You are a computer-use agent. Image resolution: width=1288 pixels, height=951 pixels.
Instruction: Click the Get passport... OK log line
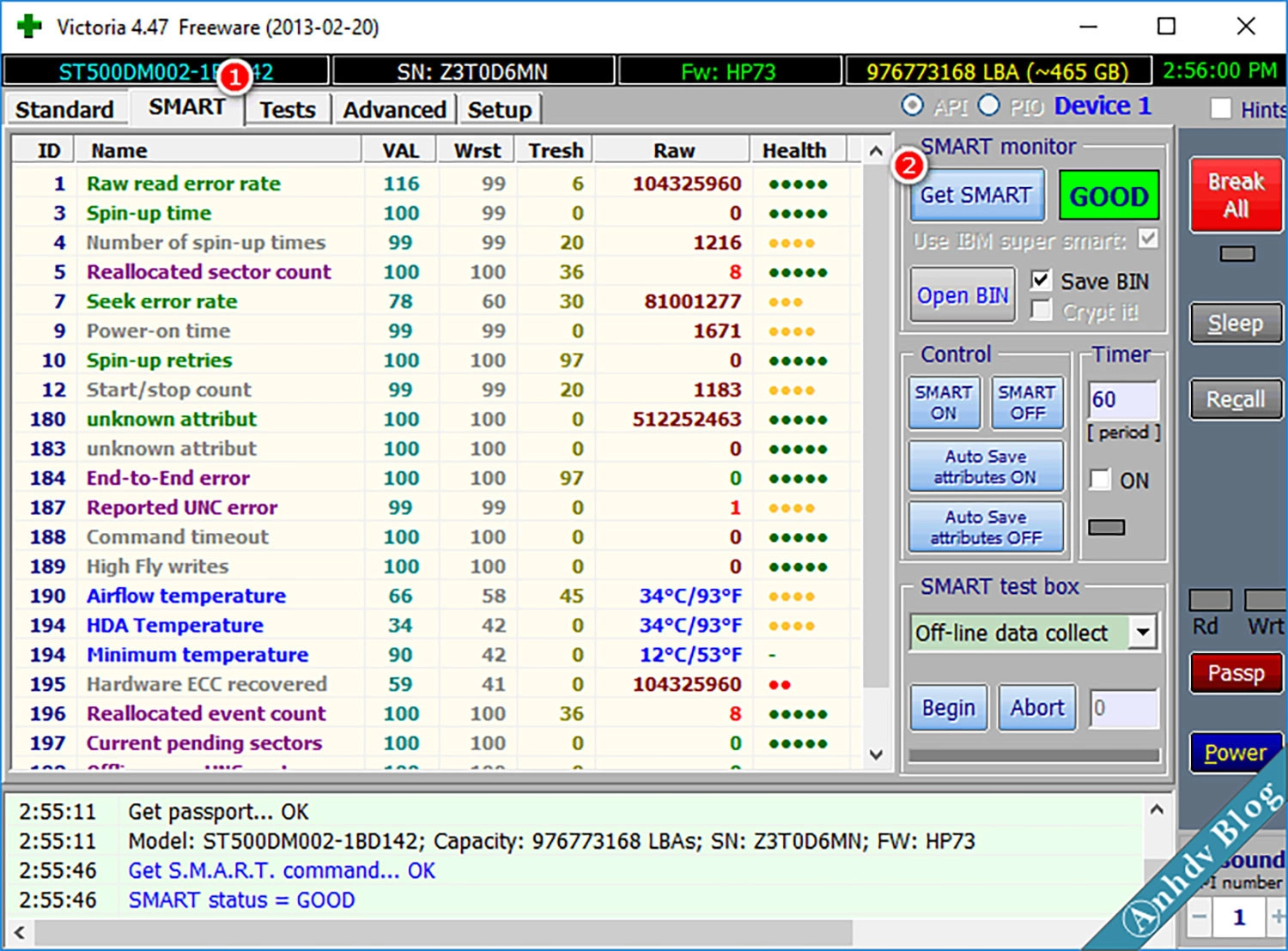click(x=218, y=812)
